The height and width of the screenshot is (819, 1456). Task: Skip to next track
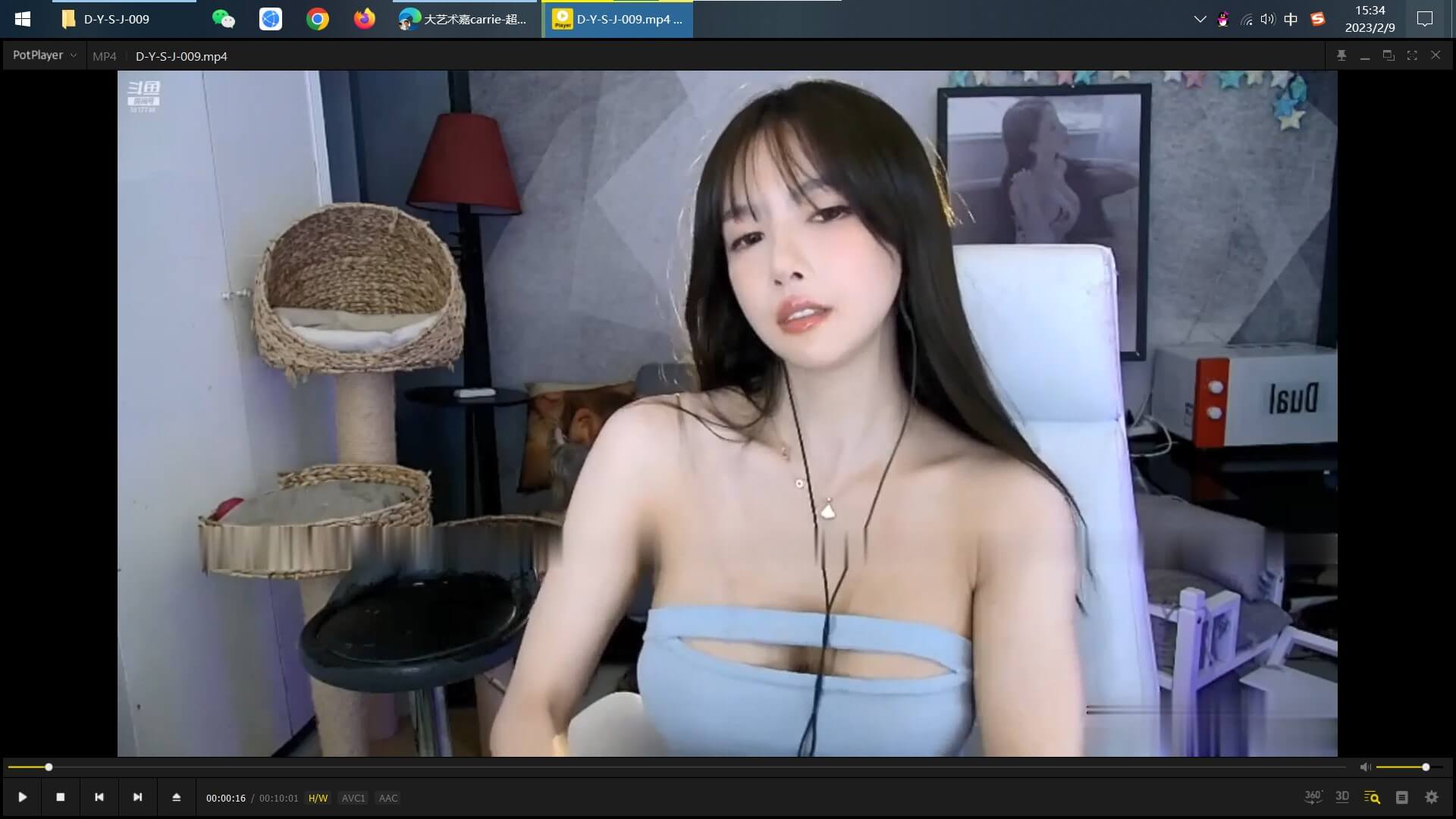(137, 797)
